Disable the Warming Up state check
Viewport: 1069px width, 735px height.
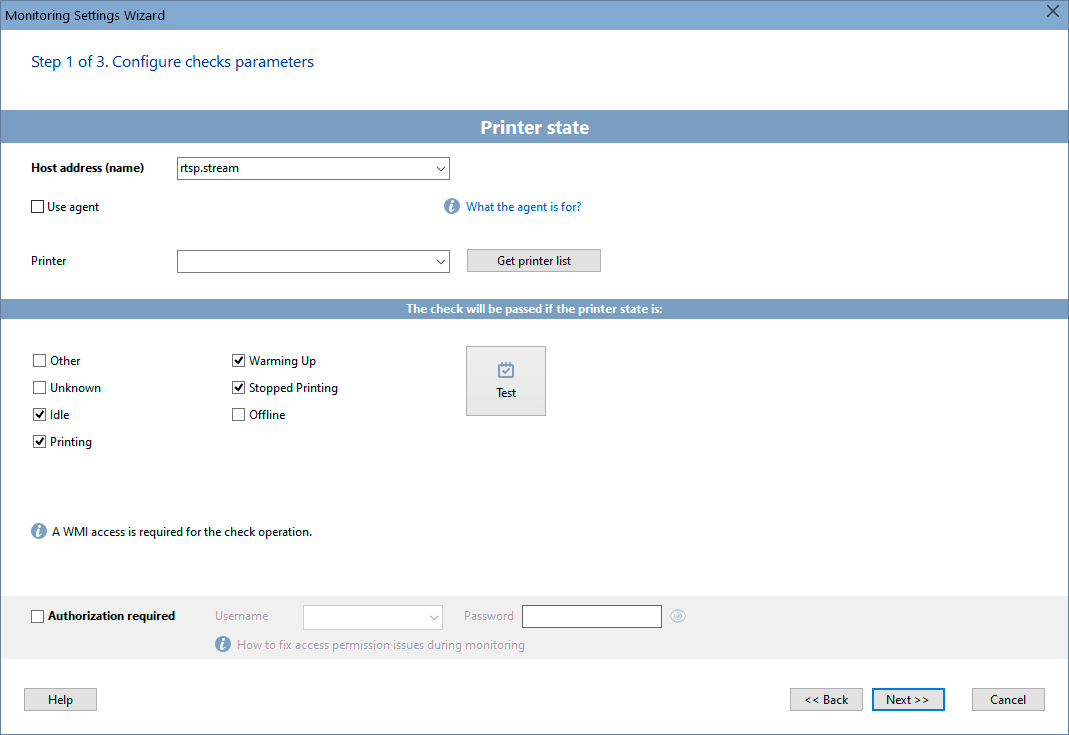point(238,360)
